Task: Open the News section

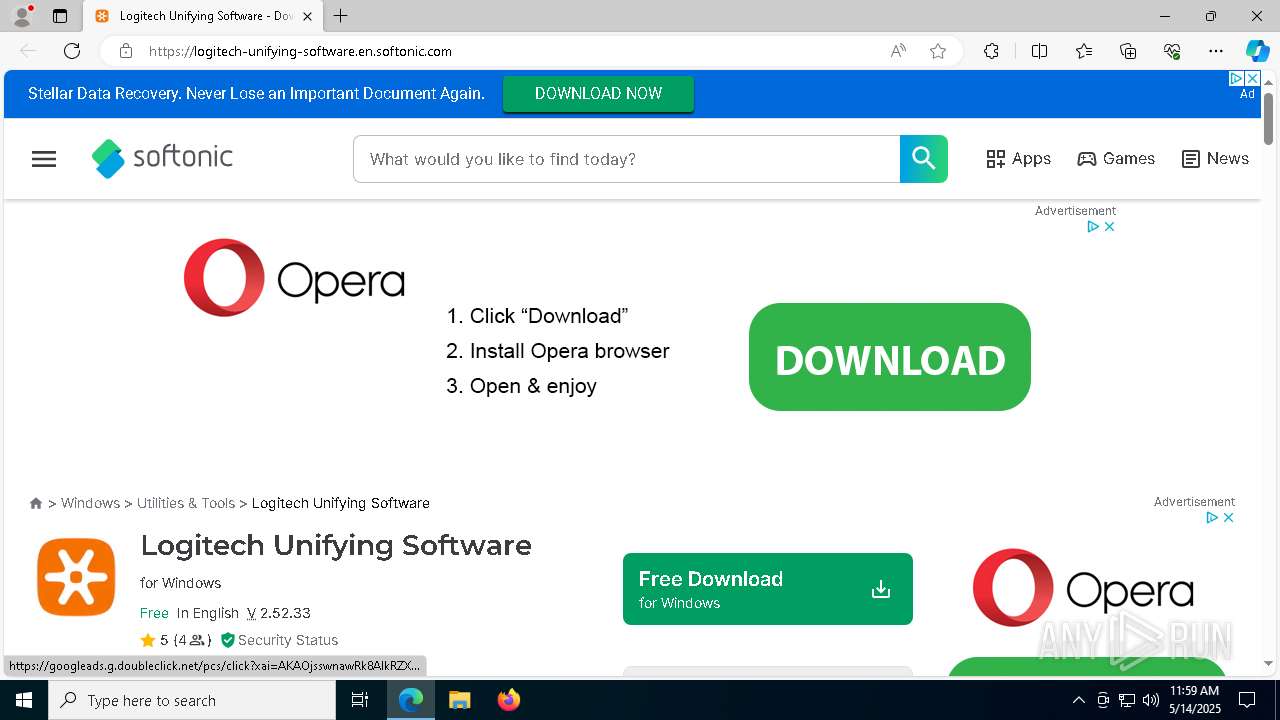Action: click(1215, 159)
